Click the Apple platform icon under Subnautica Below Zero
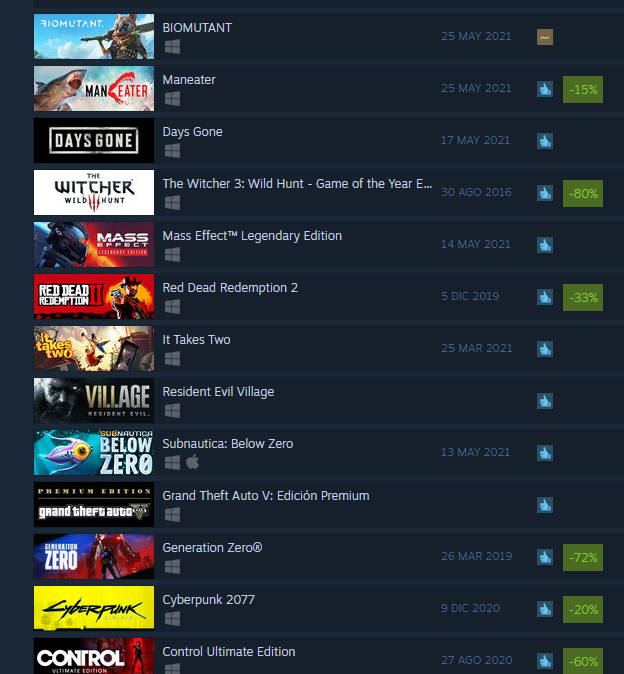Screen dimensions: 624x674 [193, 463]
